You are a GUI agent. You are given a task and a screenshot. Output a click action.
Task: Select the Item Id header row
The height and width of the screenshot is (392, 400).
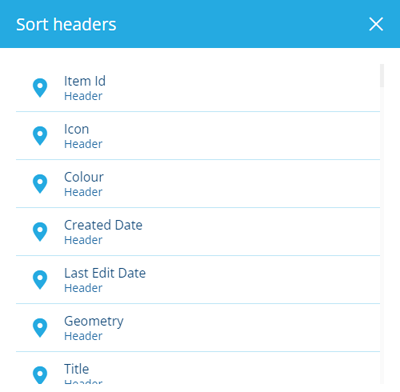198,88
